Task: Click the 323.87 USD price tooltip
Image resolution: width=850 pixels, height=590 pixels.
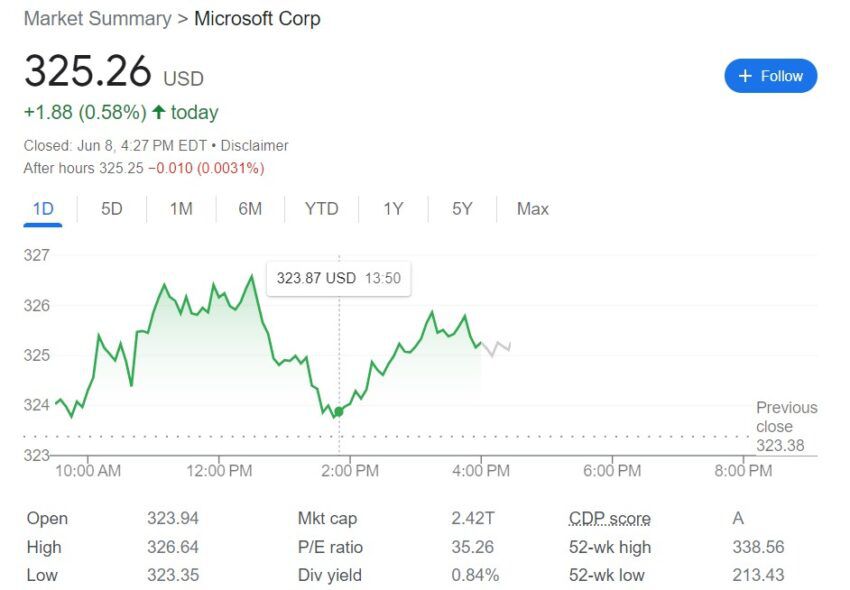Action: [x=338, y=278]
